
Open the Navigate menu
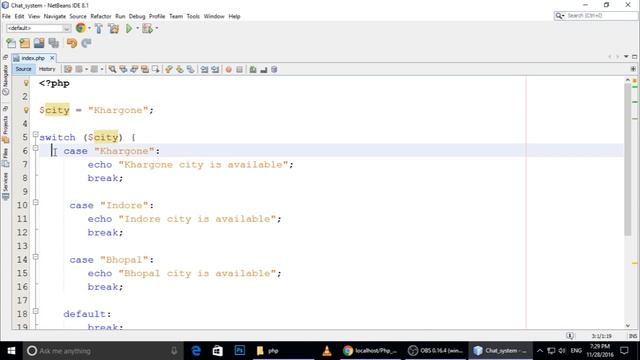click(55, 16)
